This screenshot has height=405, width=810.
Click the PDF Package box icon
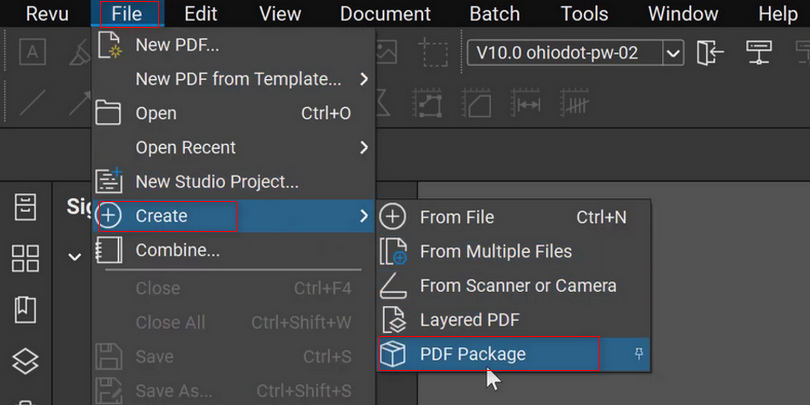click(x=393, y=354)
